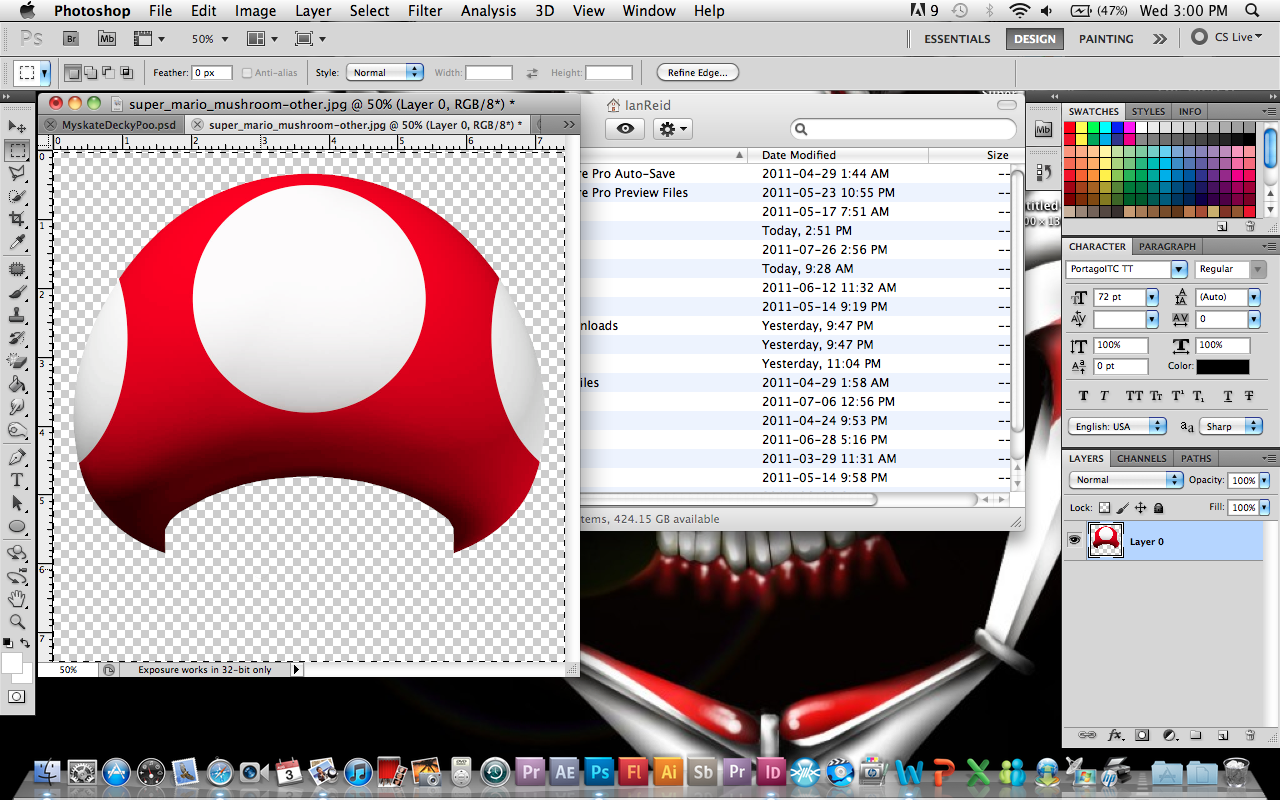Select the Hand tool
Viewport: 1280px width, 800px height.
pos(17,600)
